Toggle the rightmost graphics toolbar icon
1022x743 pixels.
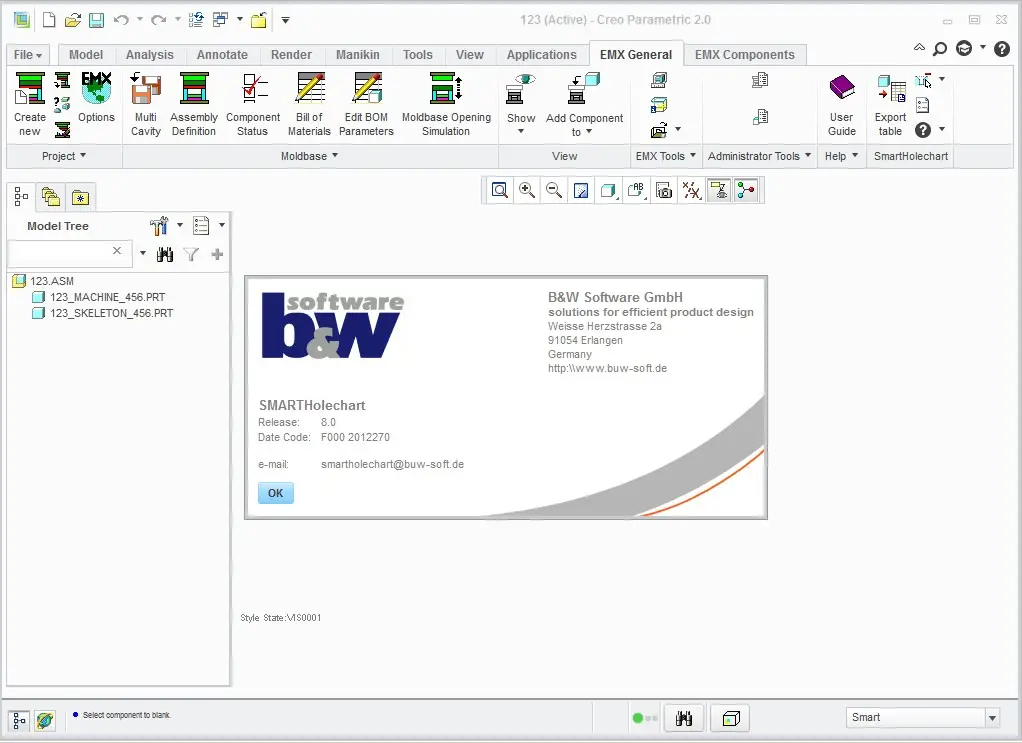point(746,190)
